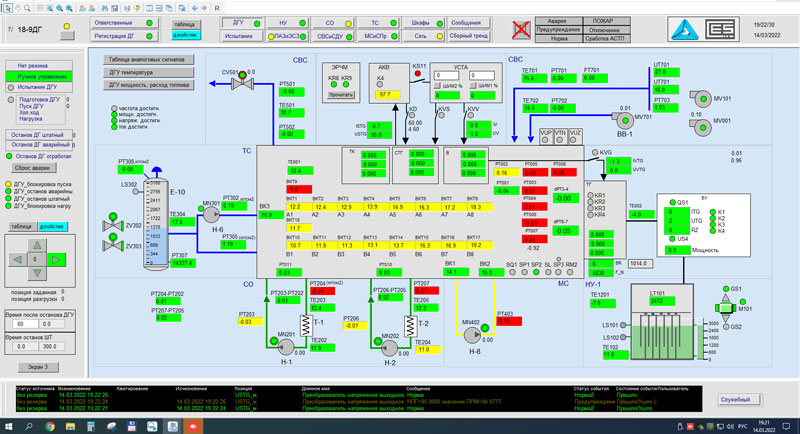Click the Прочитать button in ЭРЧМ
This screenshot has width=800, height=434.
click(341, 95)
